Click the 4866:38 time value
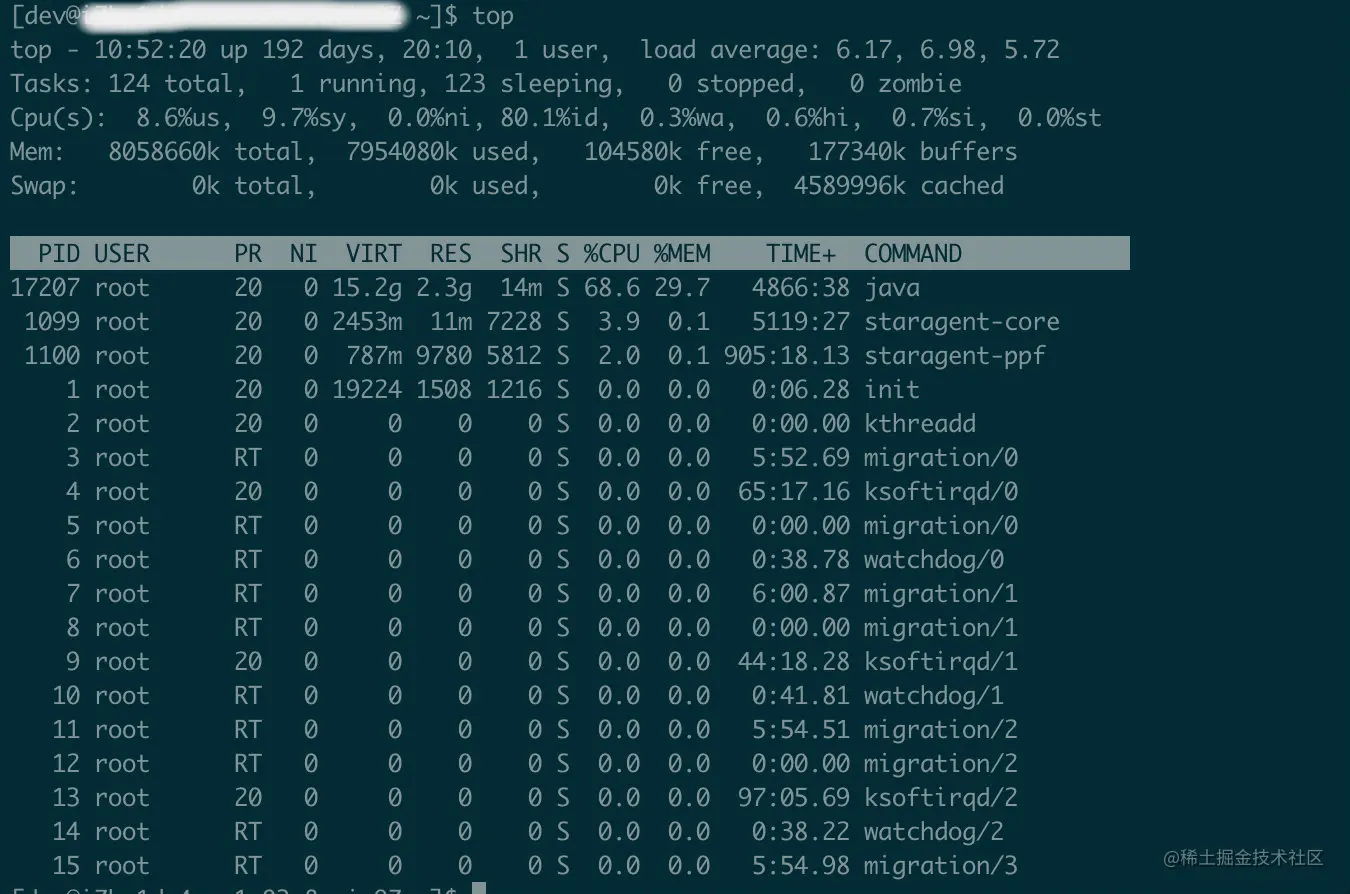The width and height of the screenshot is (1350, 894). [801, 288]
